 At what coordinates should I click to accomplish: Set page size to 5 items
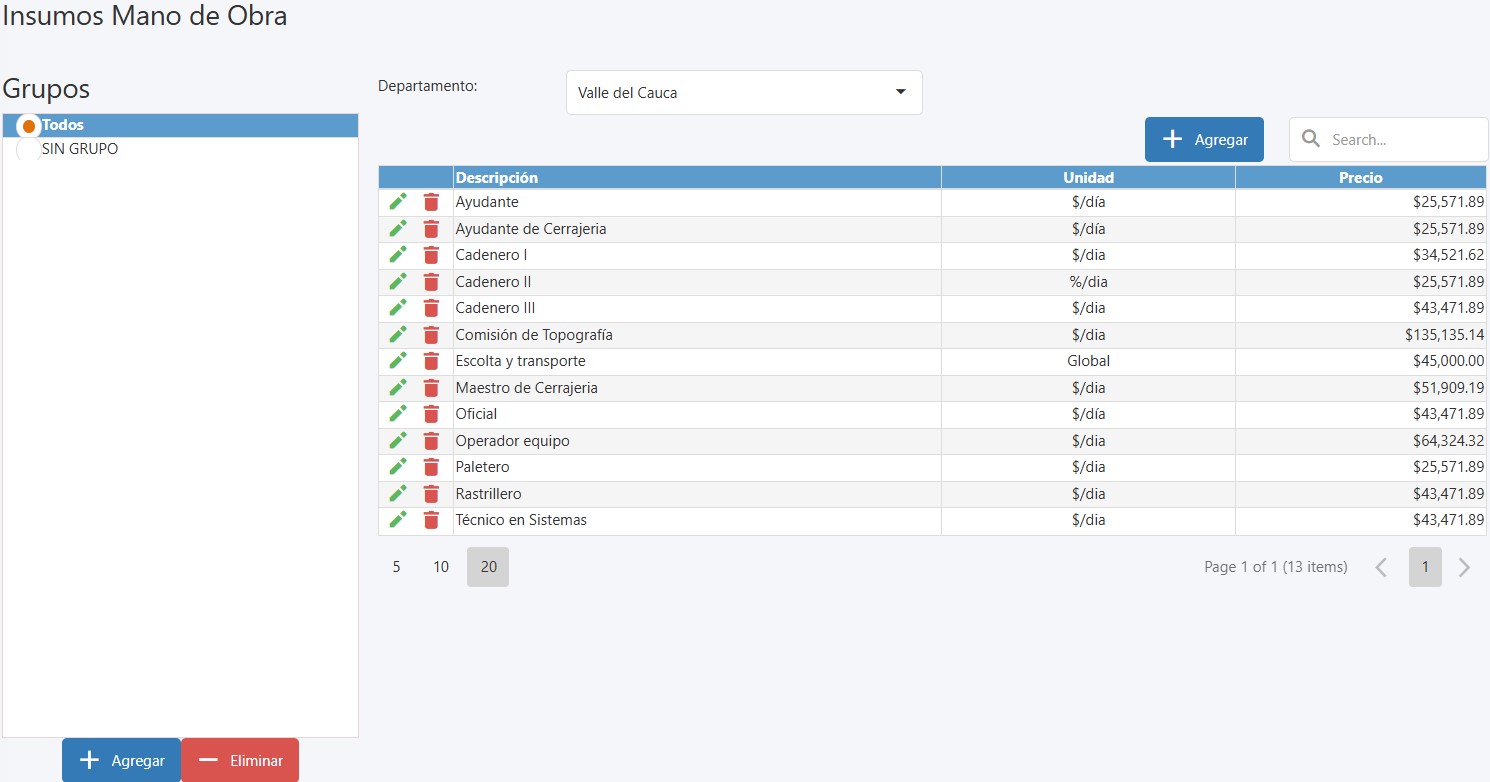click(396, 567)
